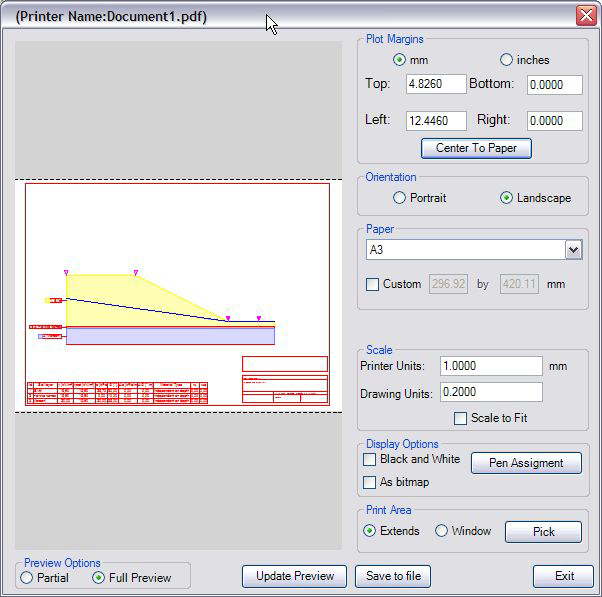Choose Landscape orientation
Viewport: 602px width, 597px height.
coord(506,198)
